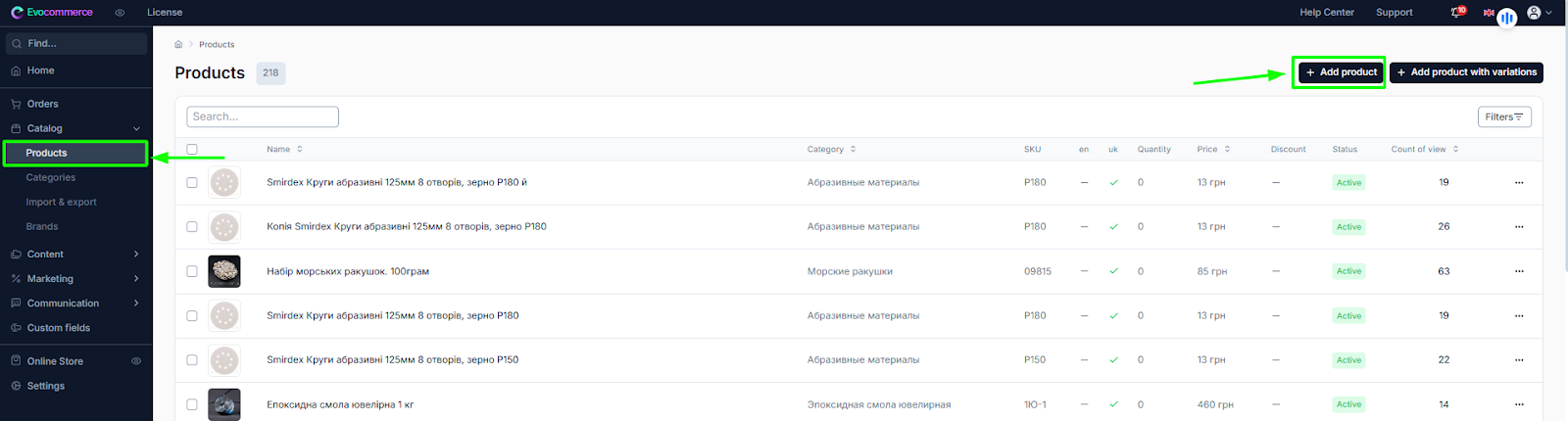Image resolution: width=1568 pixels, height=421 pixels.
Task: Click the home icon in the breadcrumb
Action: point(178,44)
